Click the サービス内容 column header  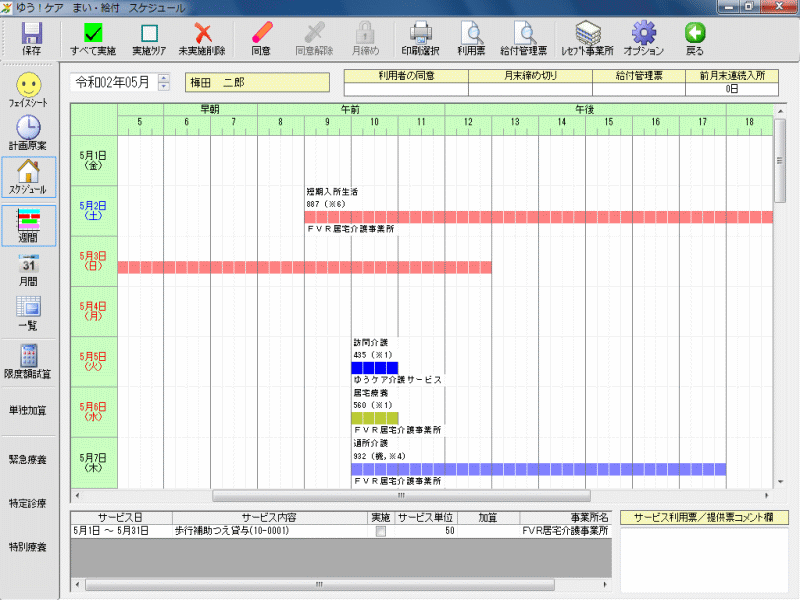pos(269,517)
